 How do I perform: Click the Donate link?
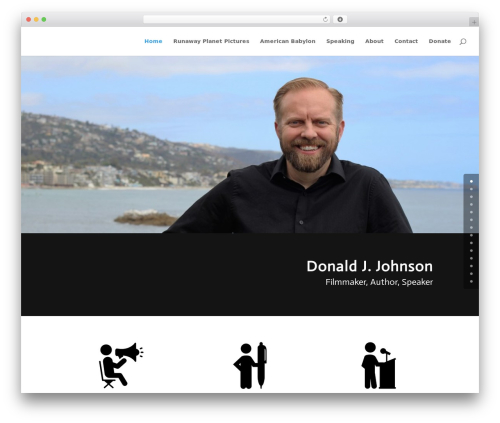(x=440, y=41)
